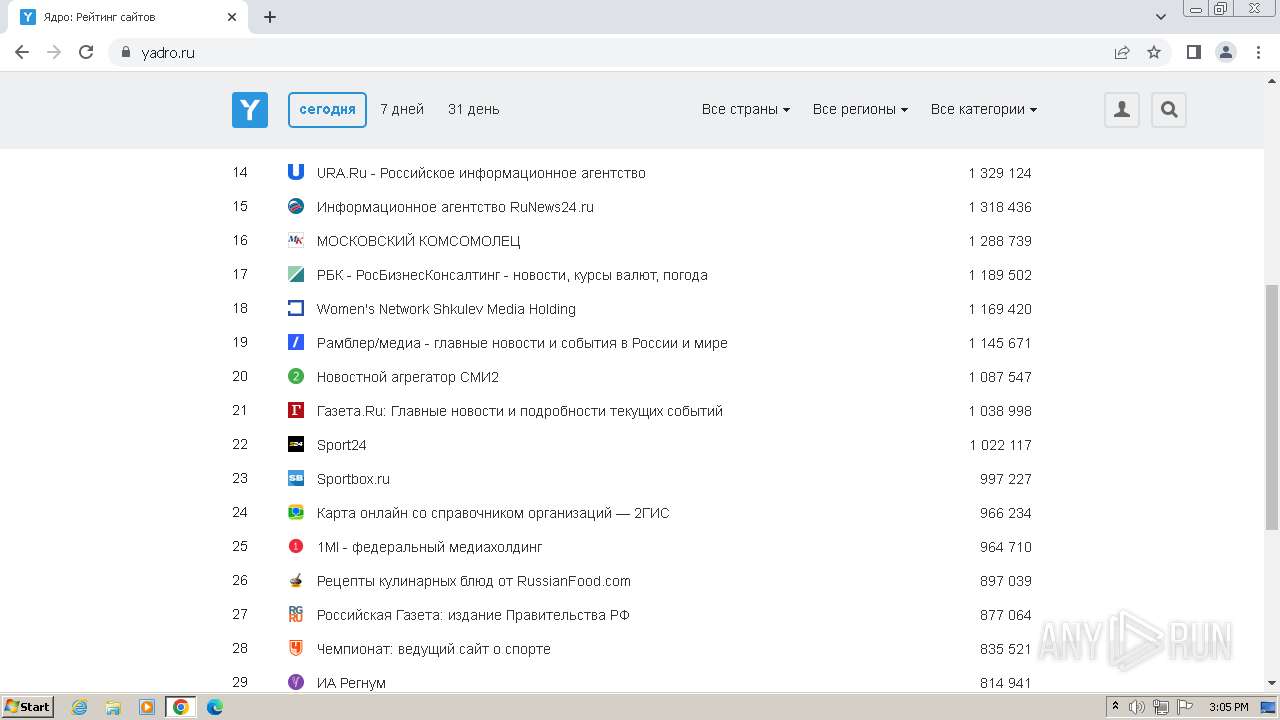Switch to the 7 дней period
The image size is (1280, 720).
[x=402, y=109]
